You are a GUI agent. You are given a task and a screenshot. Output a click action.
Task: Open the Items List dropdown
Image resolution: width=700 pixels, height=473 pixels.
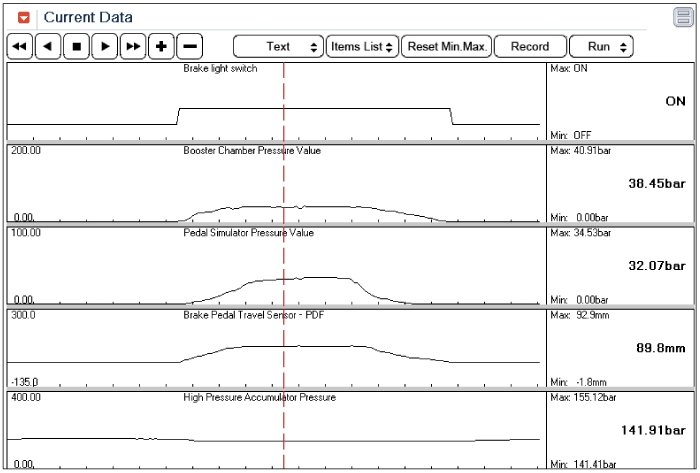[362, 46]
